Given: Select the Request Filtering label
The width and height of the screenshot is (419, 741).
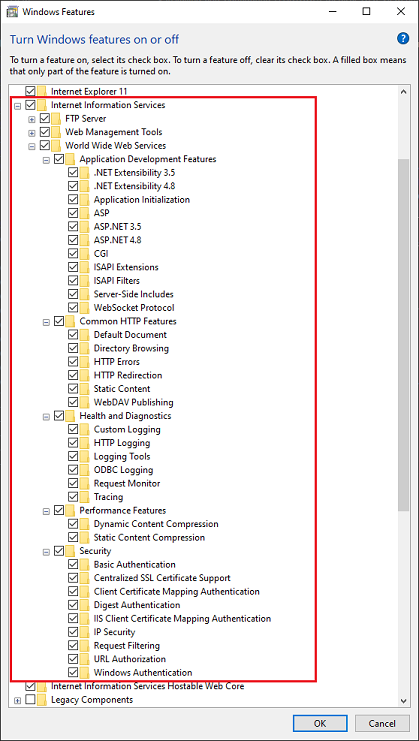Looking at the screenshot, I should [x=127, y=646].
